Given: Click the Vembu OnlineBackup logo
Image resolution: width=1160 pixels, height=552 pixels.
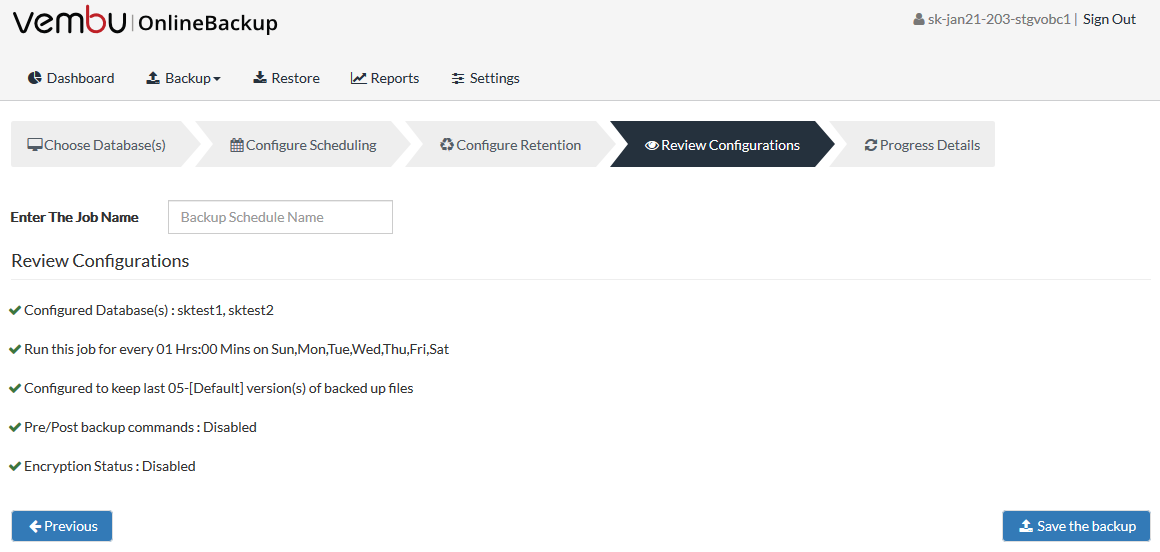Looking at the screenshot, I should pos(145,21).
